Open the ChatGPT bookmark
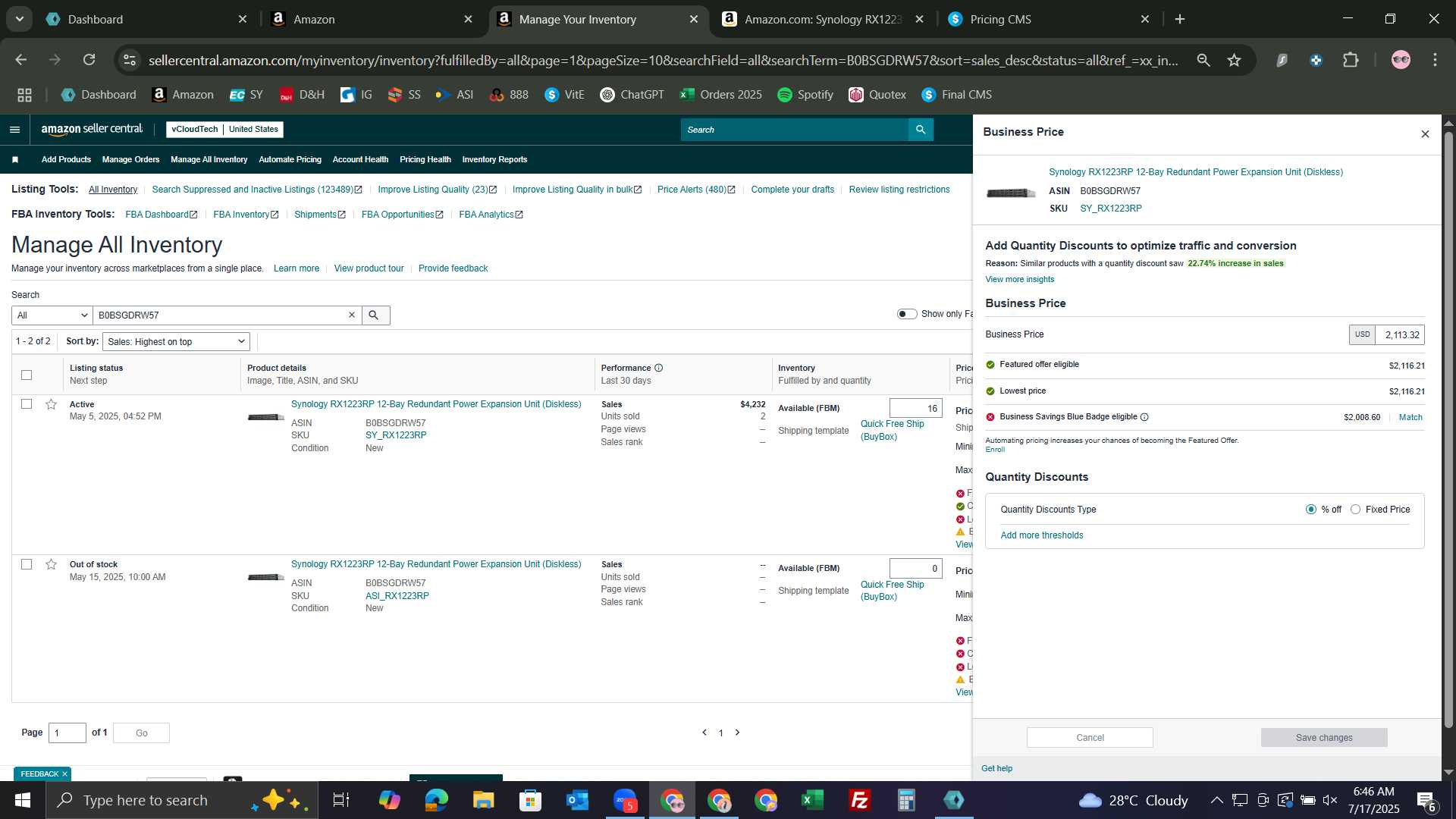The image size is (1456, 819). coord(632,95)
